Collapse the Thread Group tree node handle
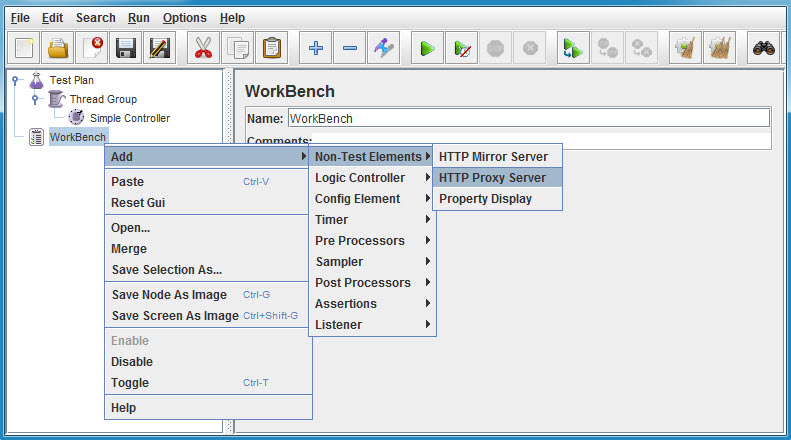Screen dimensions: 791x440 [x=35, y=99]
